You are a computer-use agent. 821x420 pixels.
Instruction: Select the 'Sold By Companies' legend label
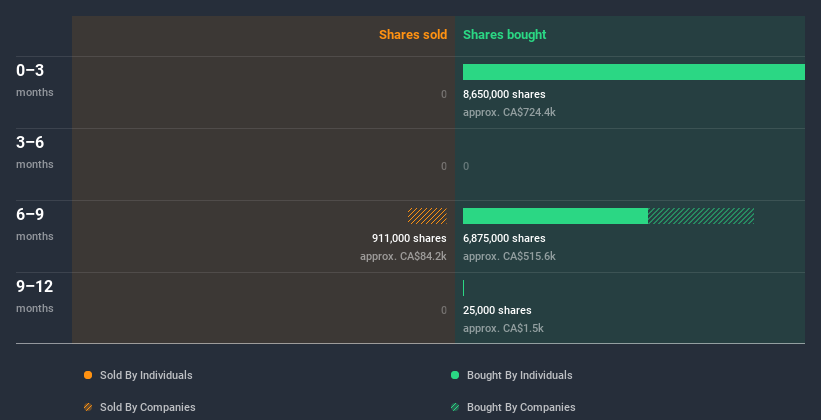click(148, 407)
